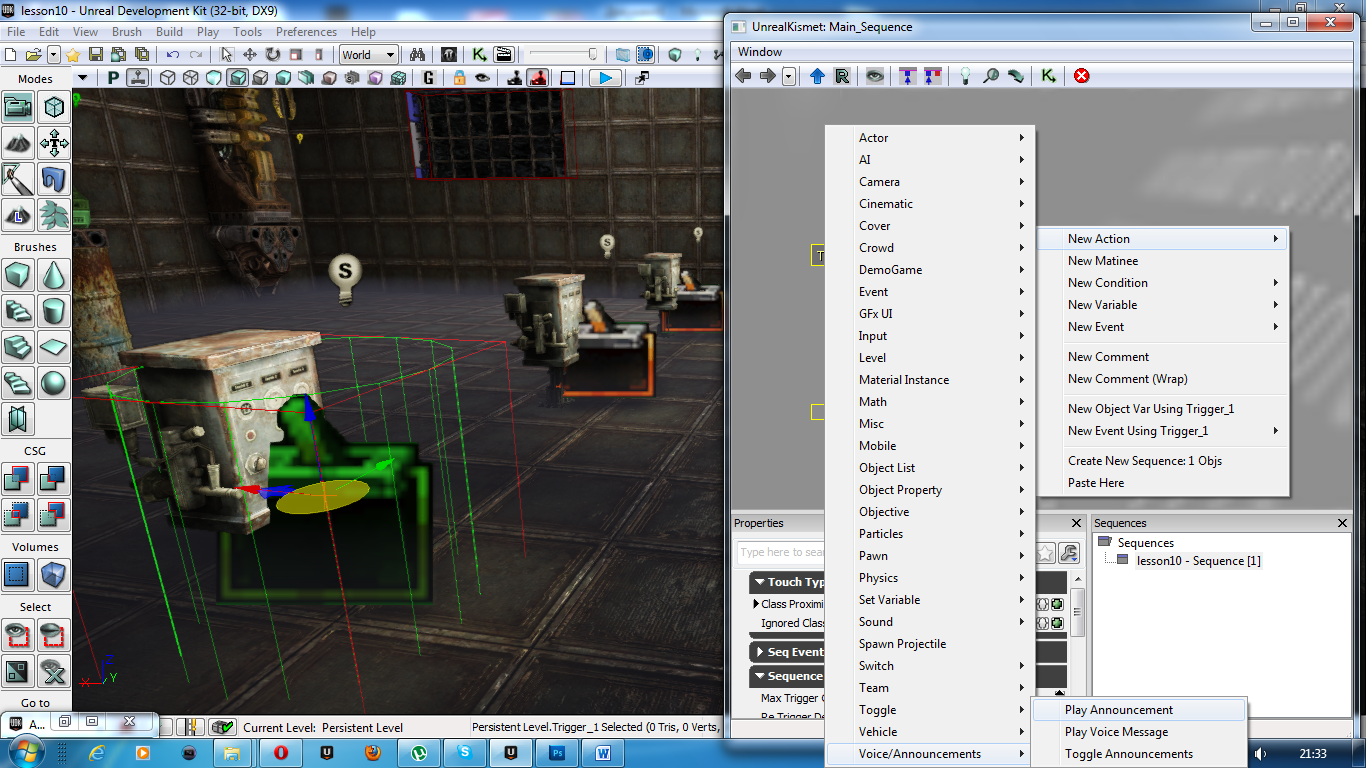This screenshot has width=1366, height=768.
Task: Click Kismet forward arrow button
Action: coord(767,76)
